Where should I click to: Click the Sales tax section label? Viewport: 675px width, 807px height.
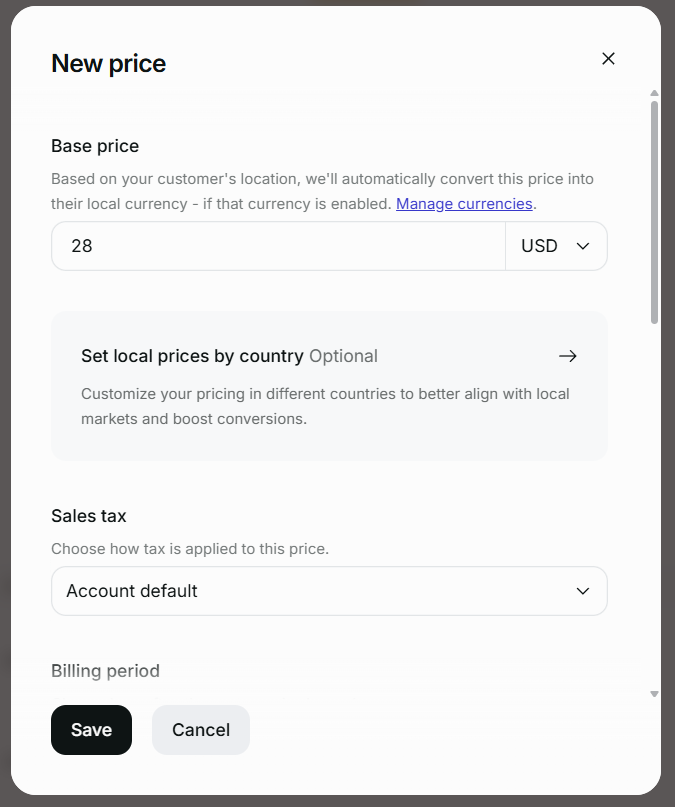[88, 516]
